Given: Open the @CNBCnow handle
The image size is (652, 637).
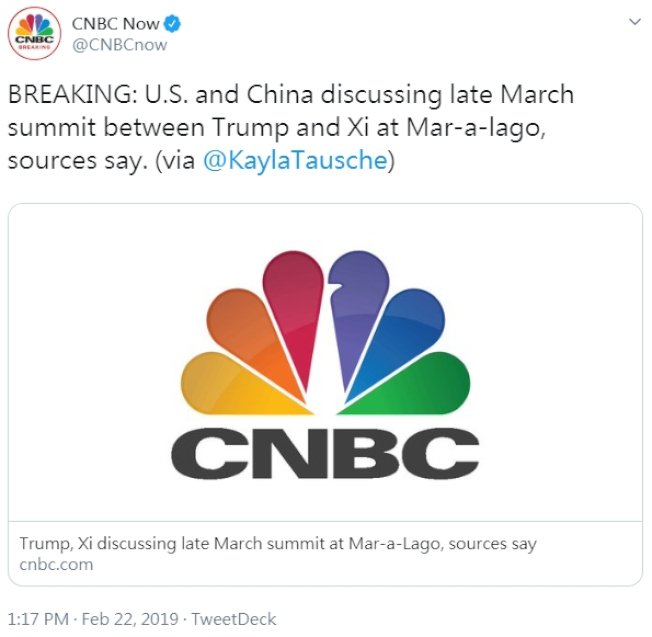Looking at the screenshot, I should point(119,44).
